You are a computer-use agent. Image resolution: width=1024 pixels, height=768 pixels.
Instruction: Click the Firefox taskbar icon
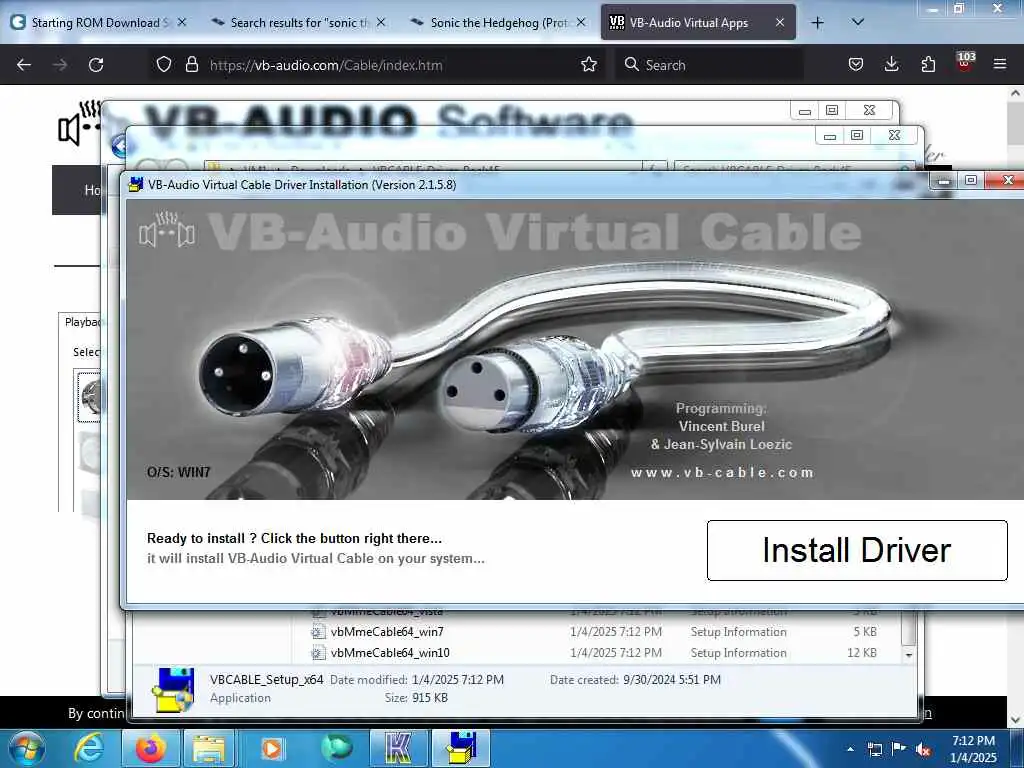151,748
